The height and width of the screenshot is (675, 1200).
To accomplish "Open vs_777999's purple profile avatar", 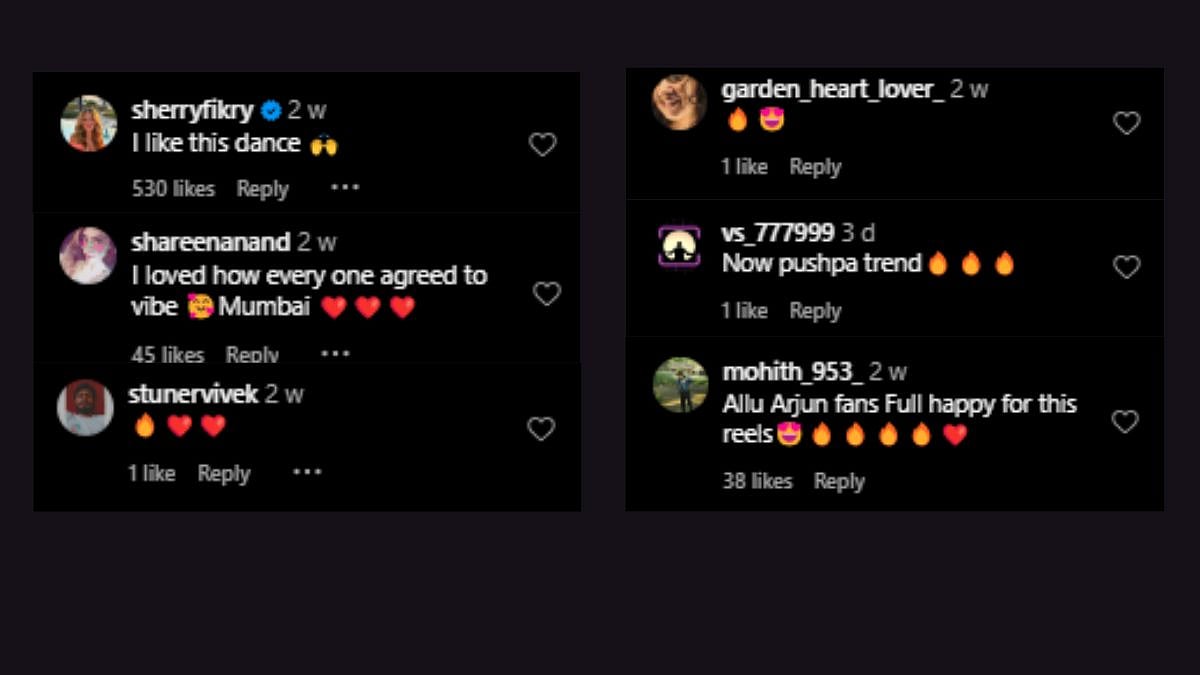I will pos(680,246).
